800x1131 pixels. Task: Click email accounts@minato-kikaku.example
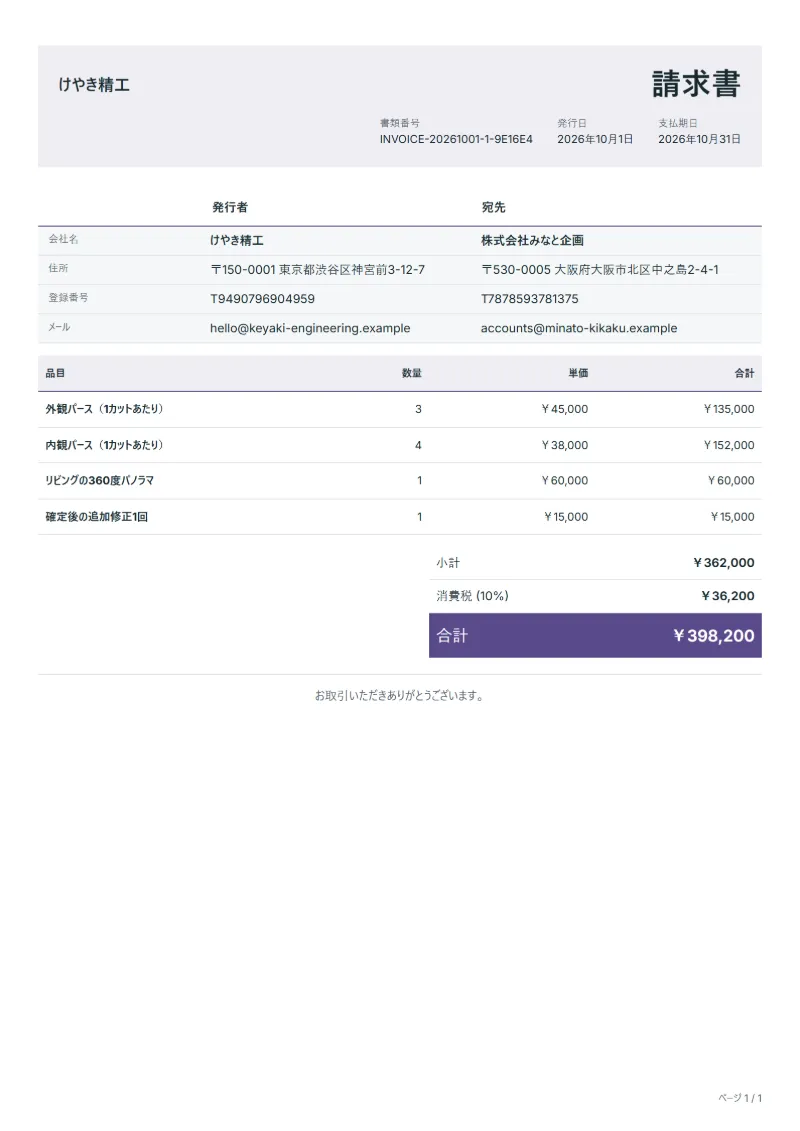pyautogui.click(x=579, y=328)
